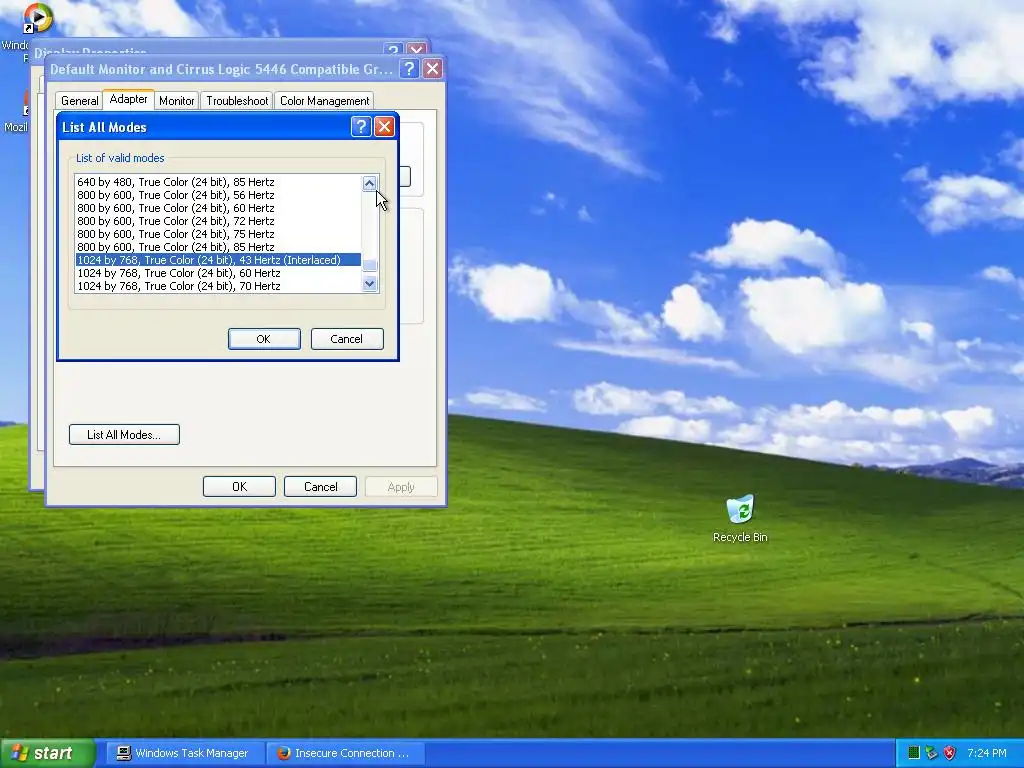Click the green tray icon beside network
1024x768 pixels.
pos(914,753)
